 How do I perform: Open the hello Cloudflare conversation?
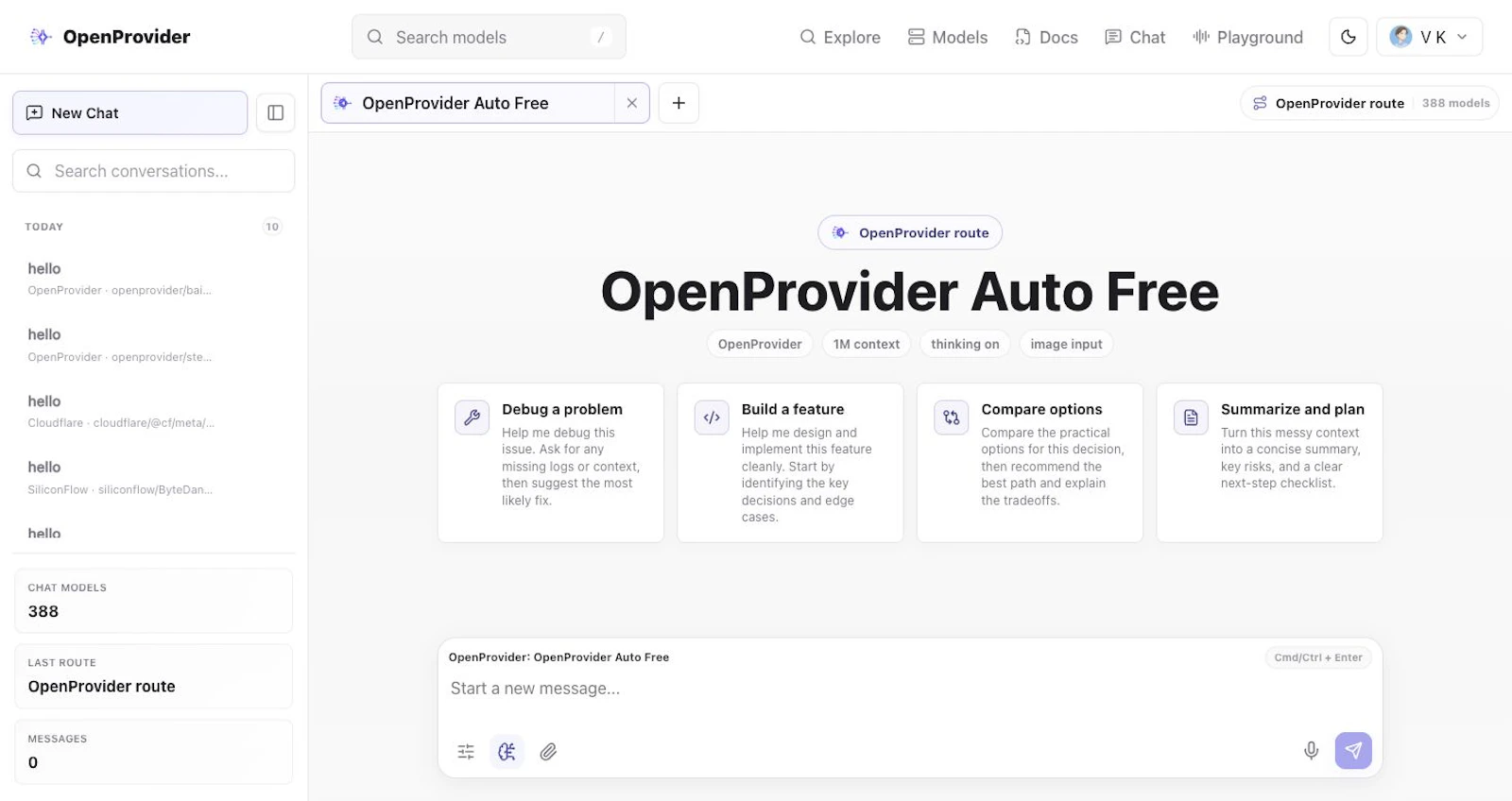(154, 411)
